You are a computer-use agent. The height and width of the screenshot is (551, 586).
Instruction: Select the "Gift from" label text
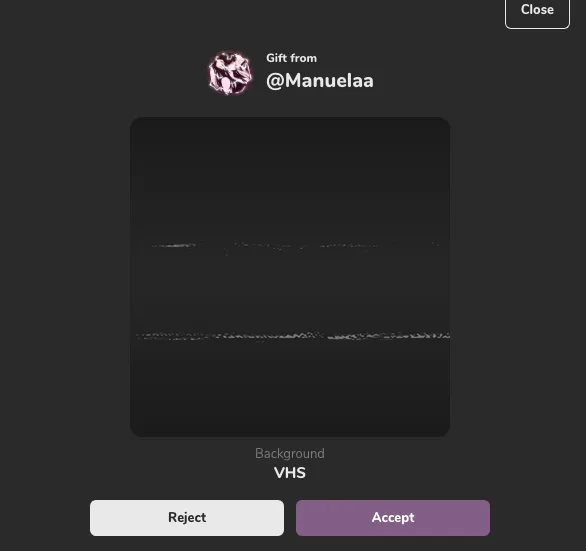(292, 58)
